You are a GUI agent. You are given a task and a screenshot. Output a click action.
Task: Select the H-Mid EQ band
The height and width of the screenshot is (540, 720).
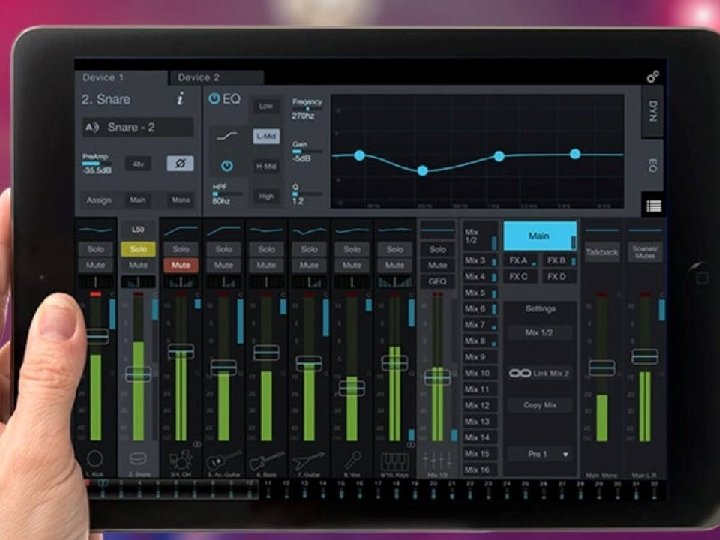266,166
